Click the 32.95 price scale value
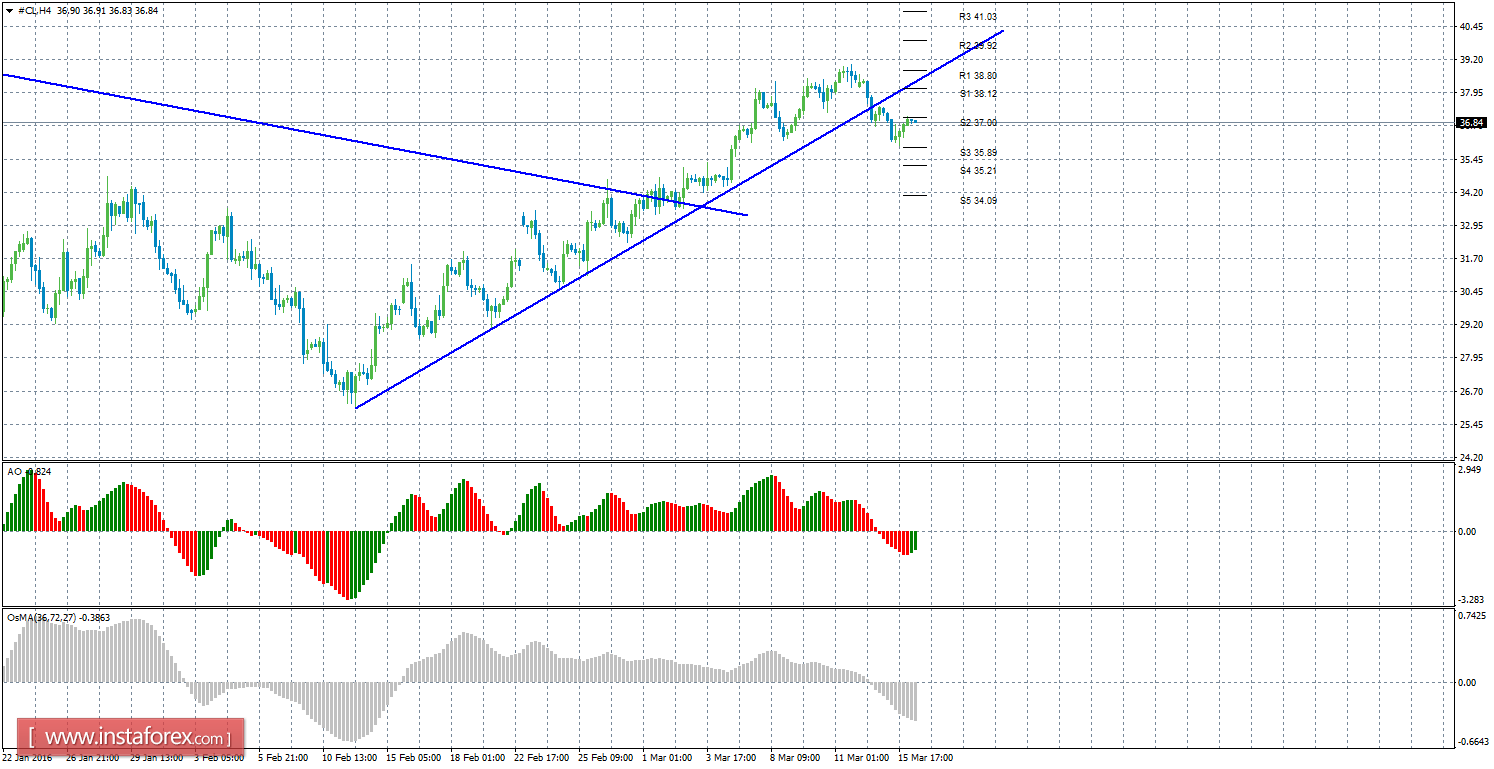1494x769 pixels. (x=1471, y=226)
